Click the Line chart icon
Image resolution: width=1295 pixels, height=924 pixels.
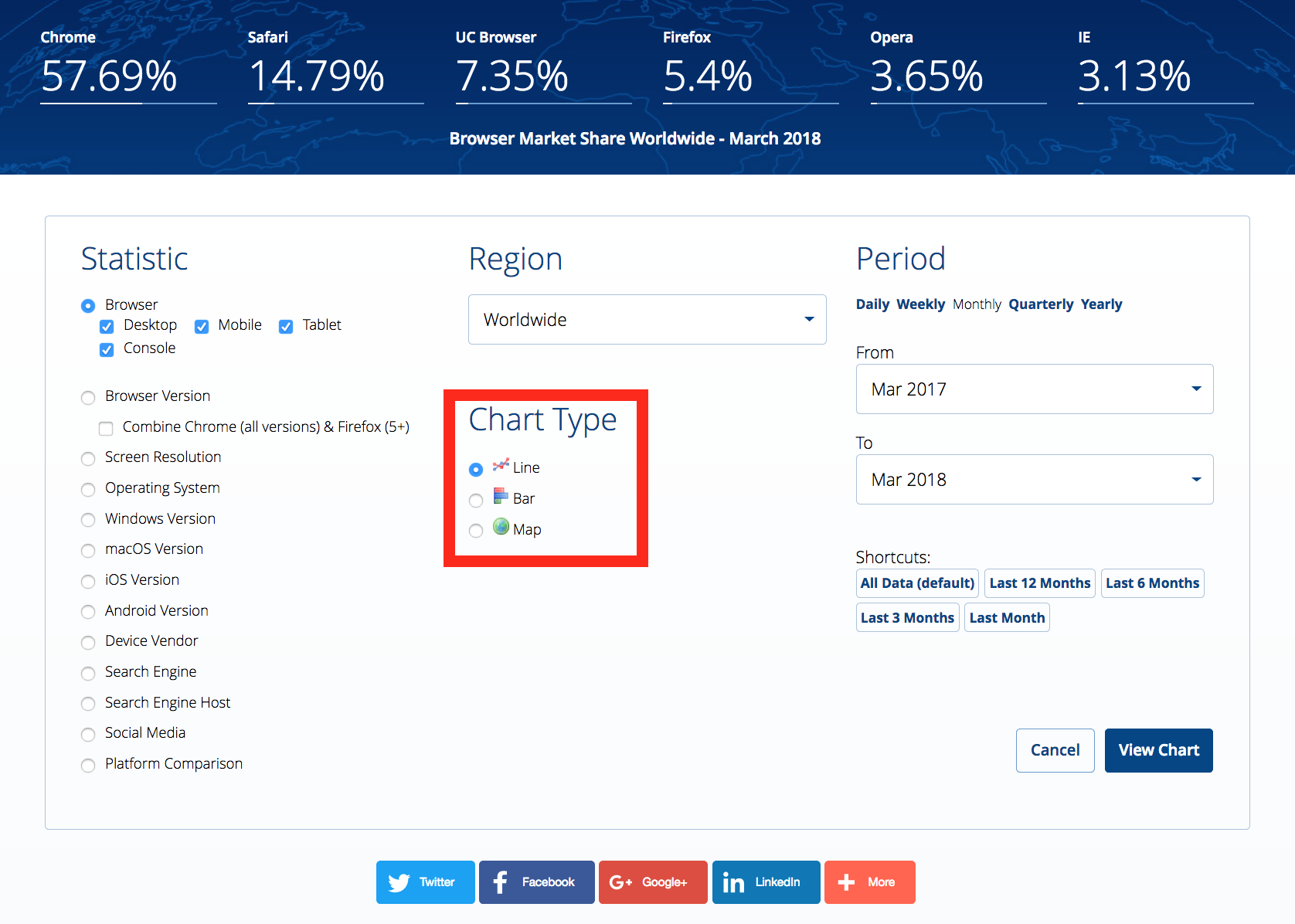501,465
